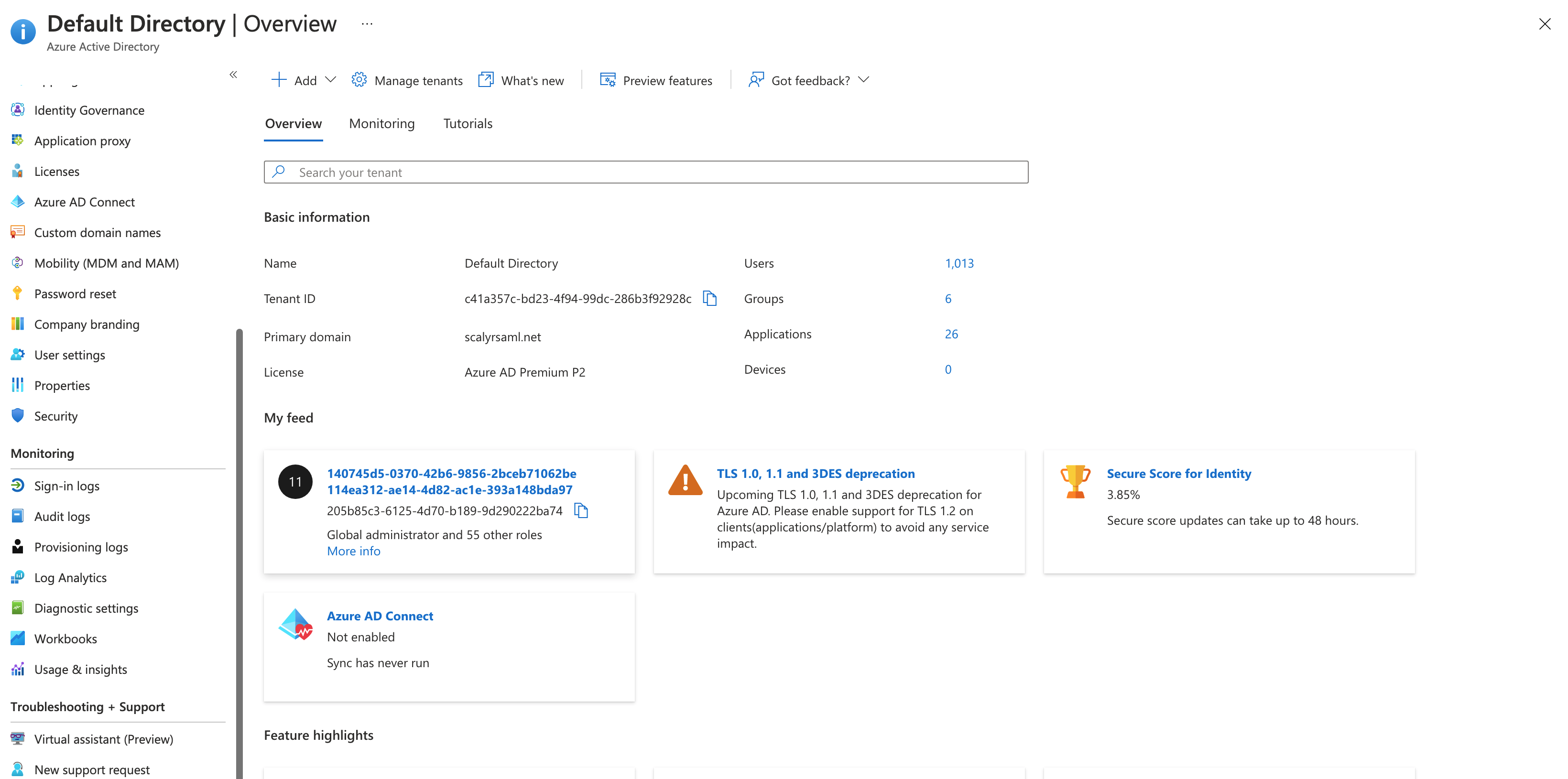This screenshot has height=779, width=1568.
Task: Open the Tutorials tab
Action: click(x=468, y=124)
